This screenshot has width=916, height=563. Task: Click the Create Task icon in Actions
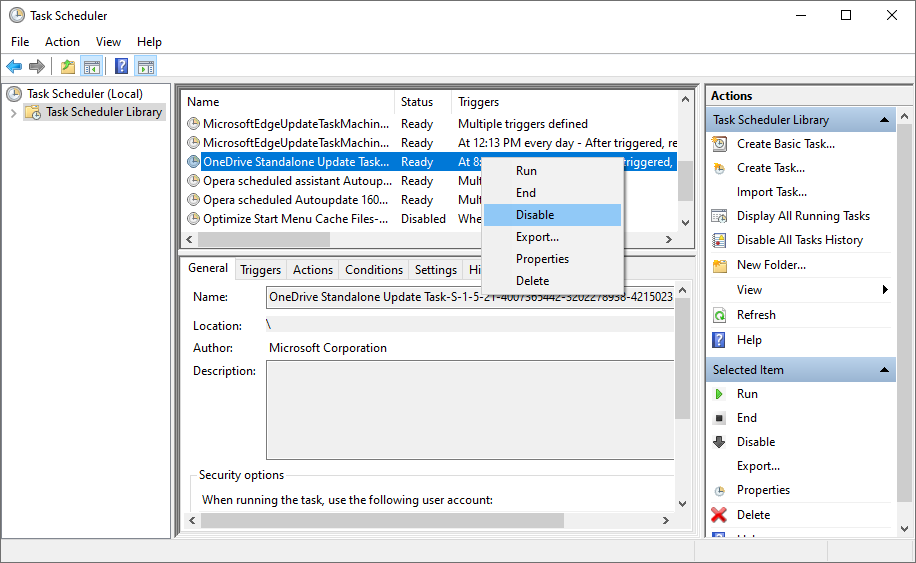[720, 168]
